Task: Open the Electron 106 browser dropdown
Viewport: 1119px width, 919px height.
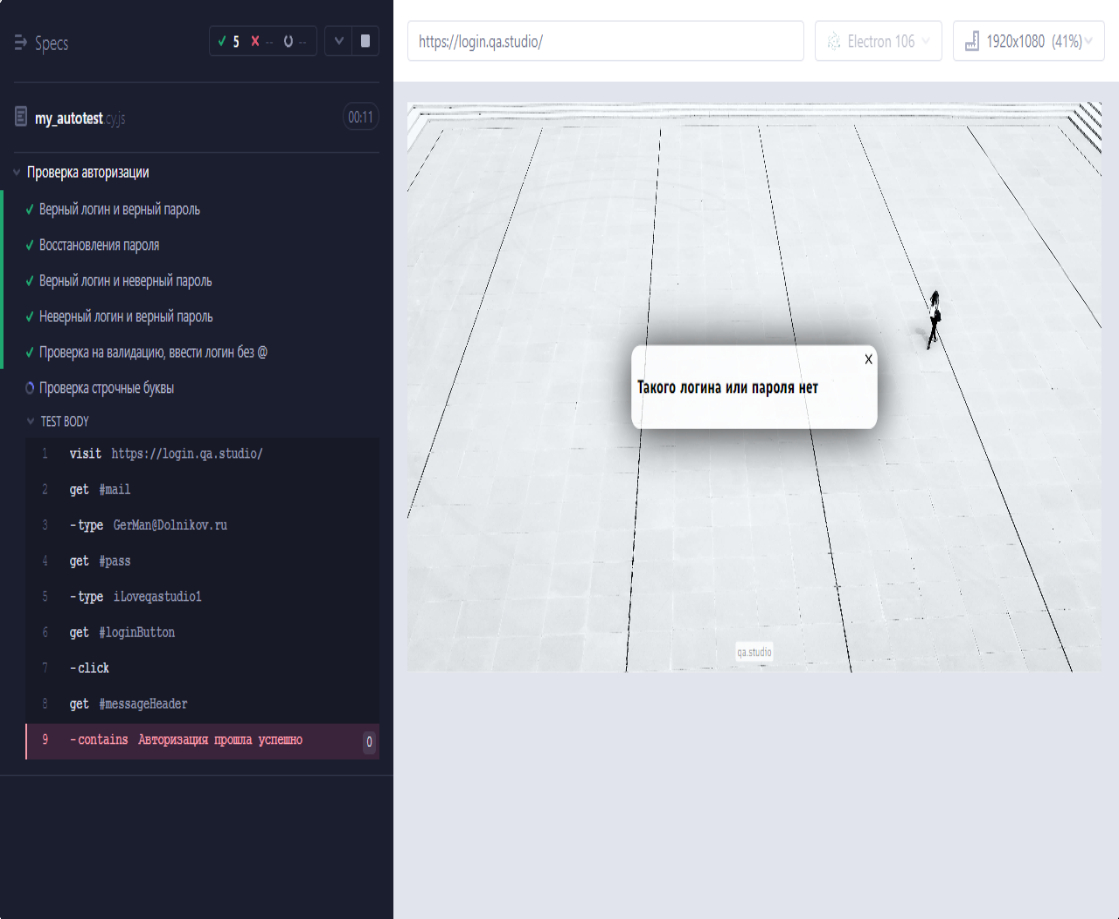Action: point(878,42)
